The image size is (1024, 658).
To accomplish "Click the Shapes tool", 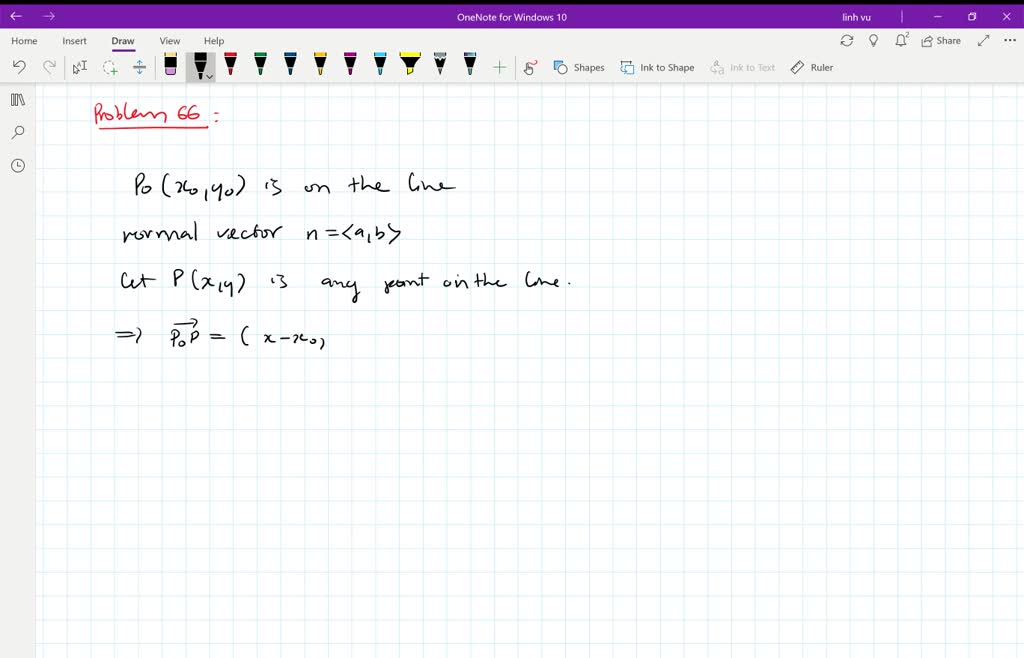I will point(580,67).
